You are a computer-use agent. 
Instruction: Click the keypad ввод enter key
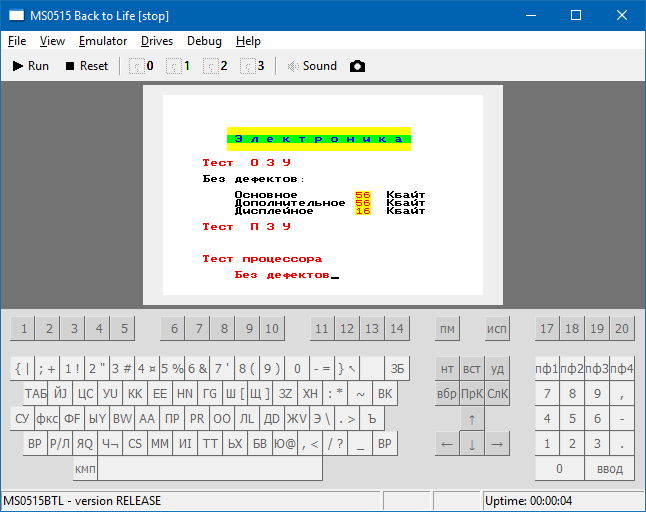610,468
